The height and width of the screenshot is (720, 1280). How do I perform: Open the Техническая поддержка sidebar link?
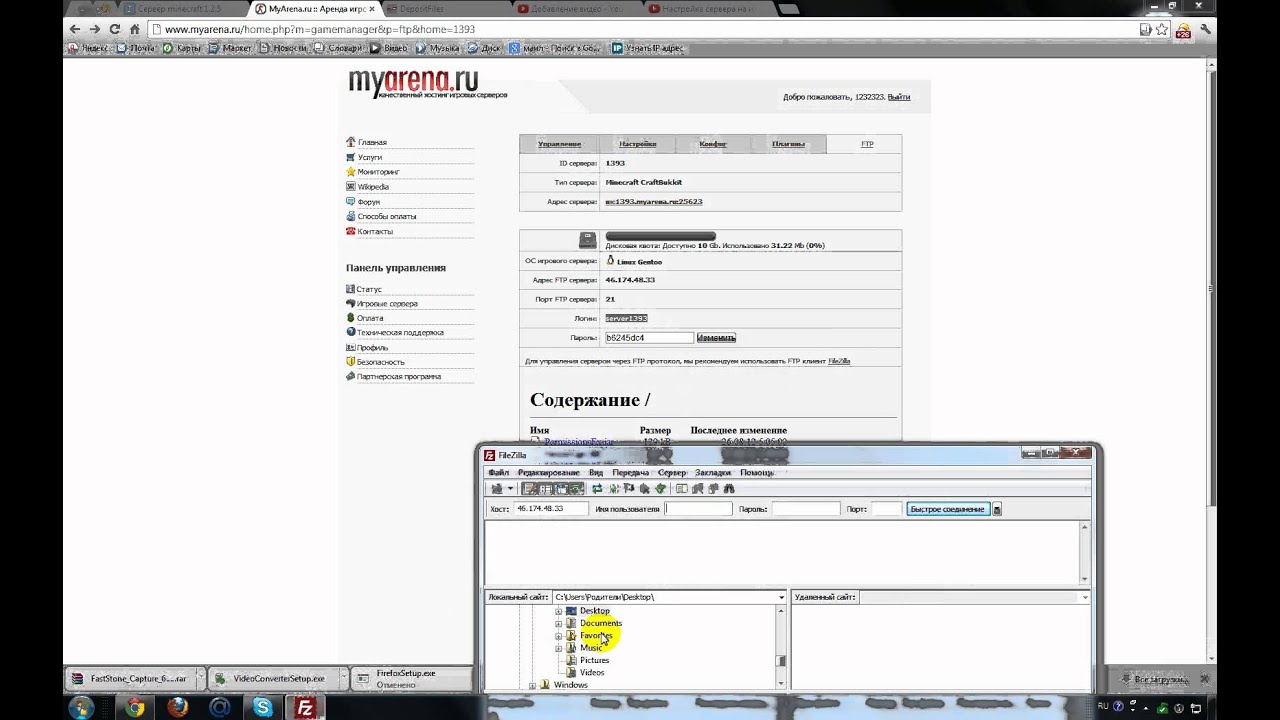[400, 332]
